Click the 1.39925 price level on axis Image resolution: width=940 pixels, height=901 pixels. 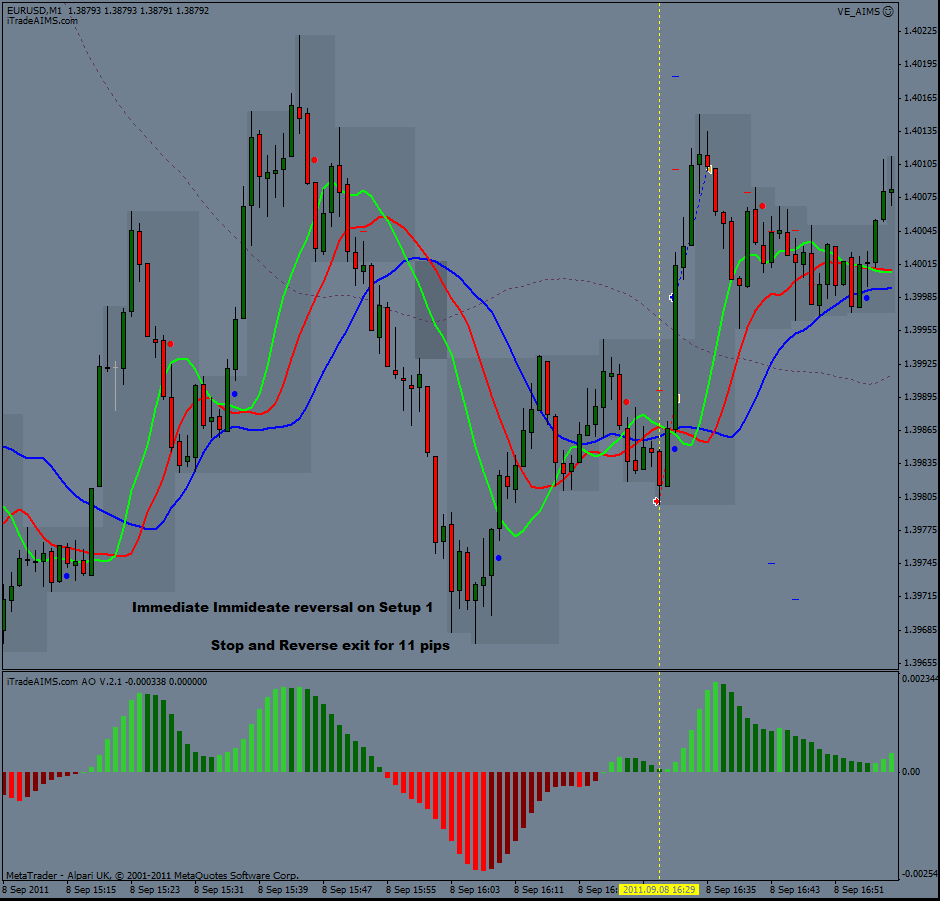click(x=920, y=363)
